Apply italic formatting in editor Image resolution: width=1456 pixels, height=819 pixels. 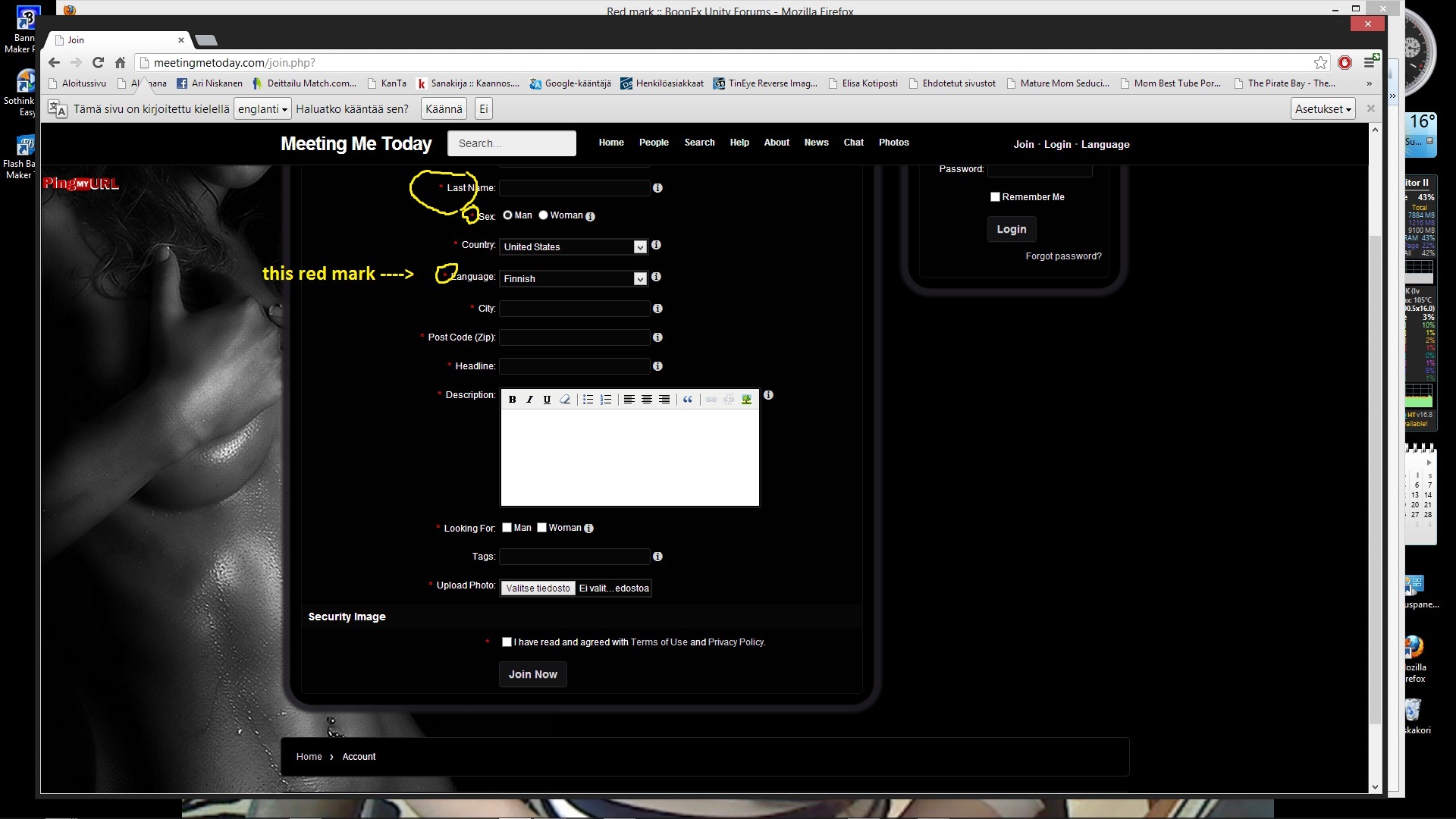(529, 400)
